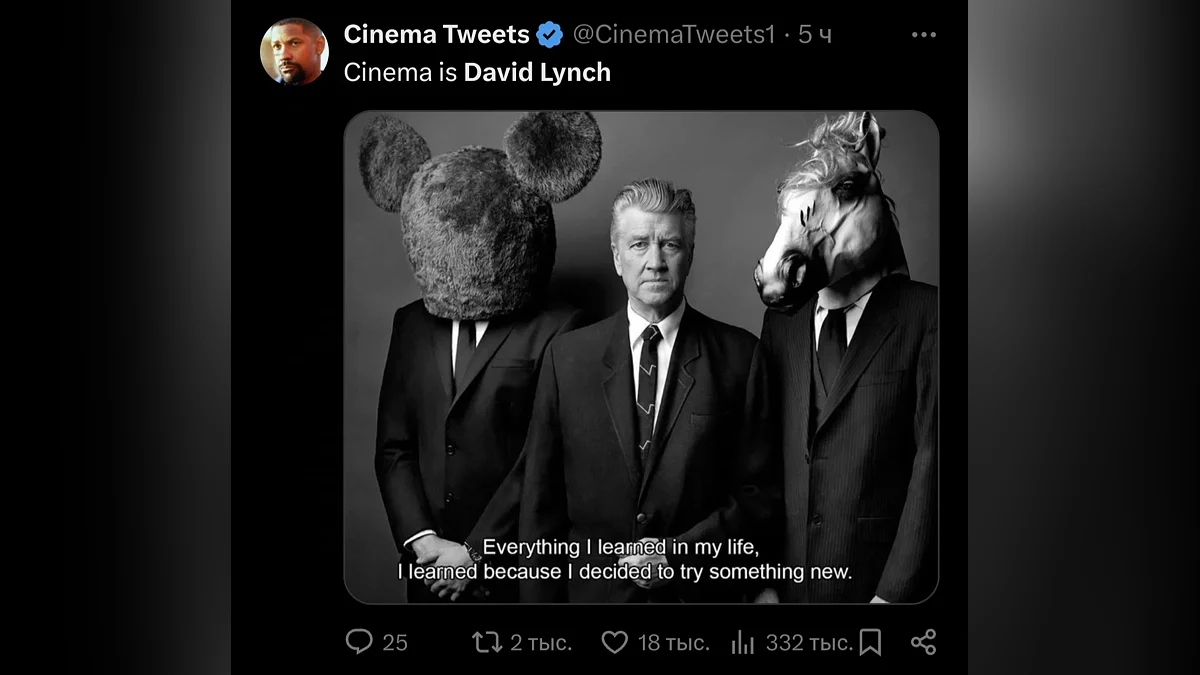Click the Cinema Tweets account name
Screen dimensions: 1200x675
[x=436, y=34]
